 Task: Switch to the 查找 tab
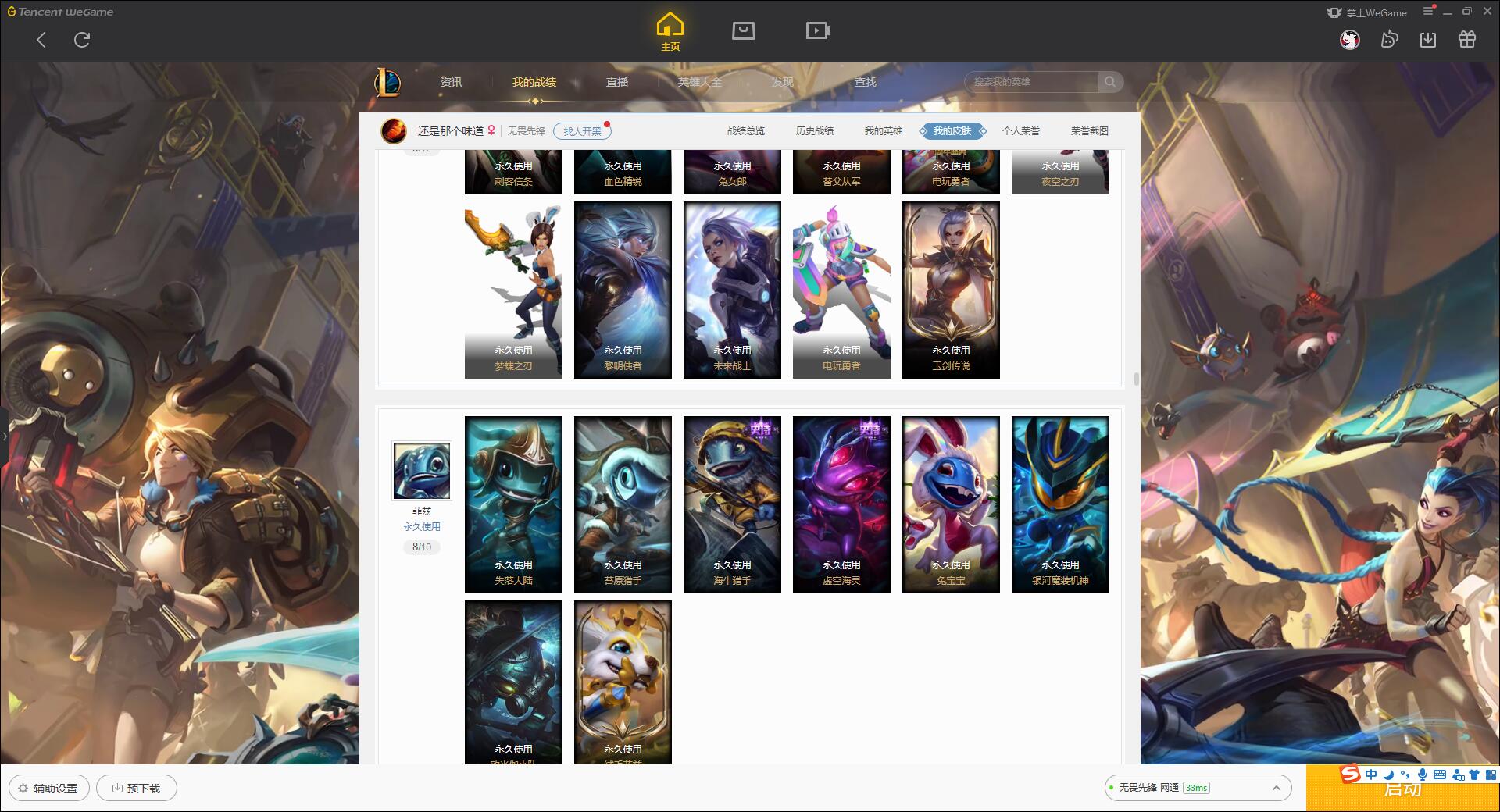(865, 82)
